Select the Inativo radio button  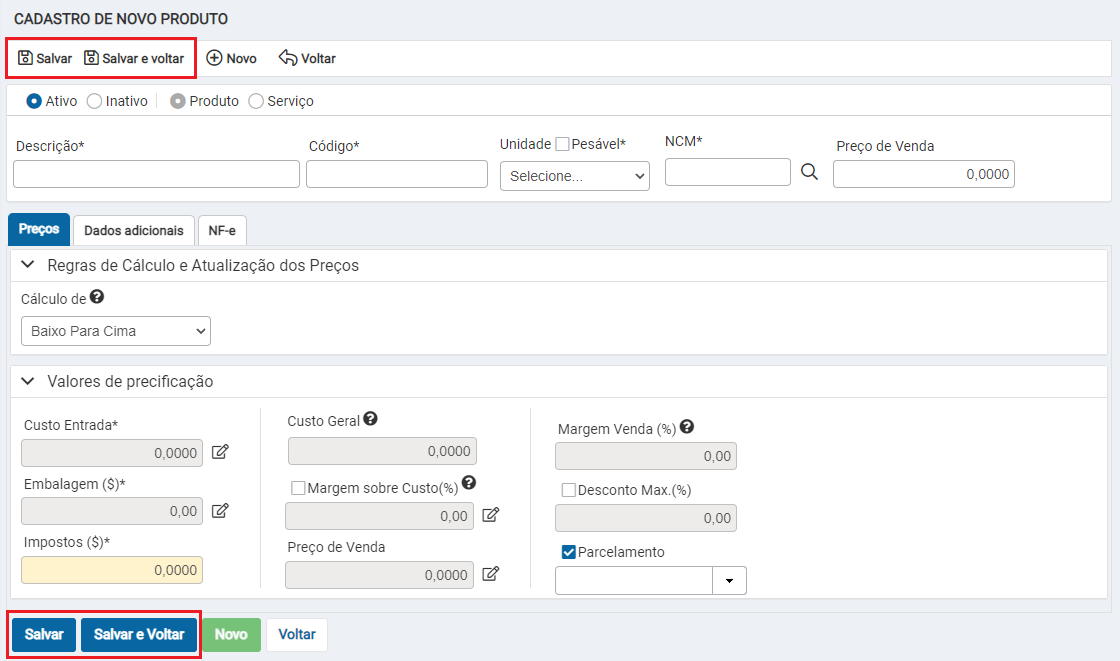pyautogui.click(x=94, y=101)
